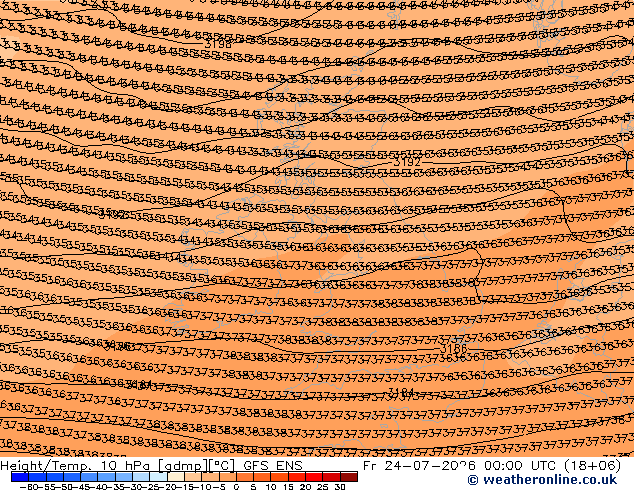Select the legend swatch between 10 and 15
Screen dimensions: 634x490
[280, 477]
